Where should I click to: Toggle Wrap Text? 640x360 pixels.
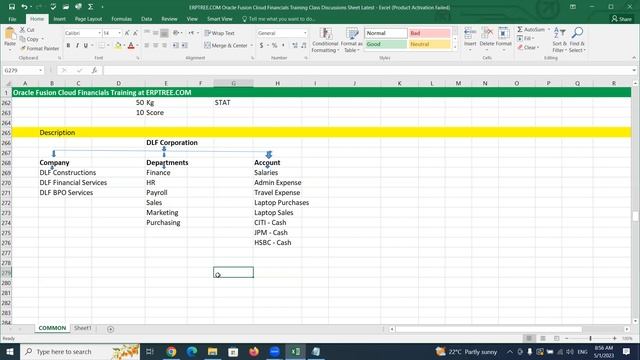[220, 33]
